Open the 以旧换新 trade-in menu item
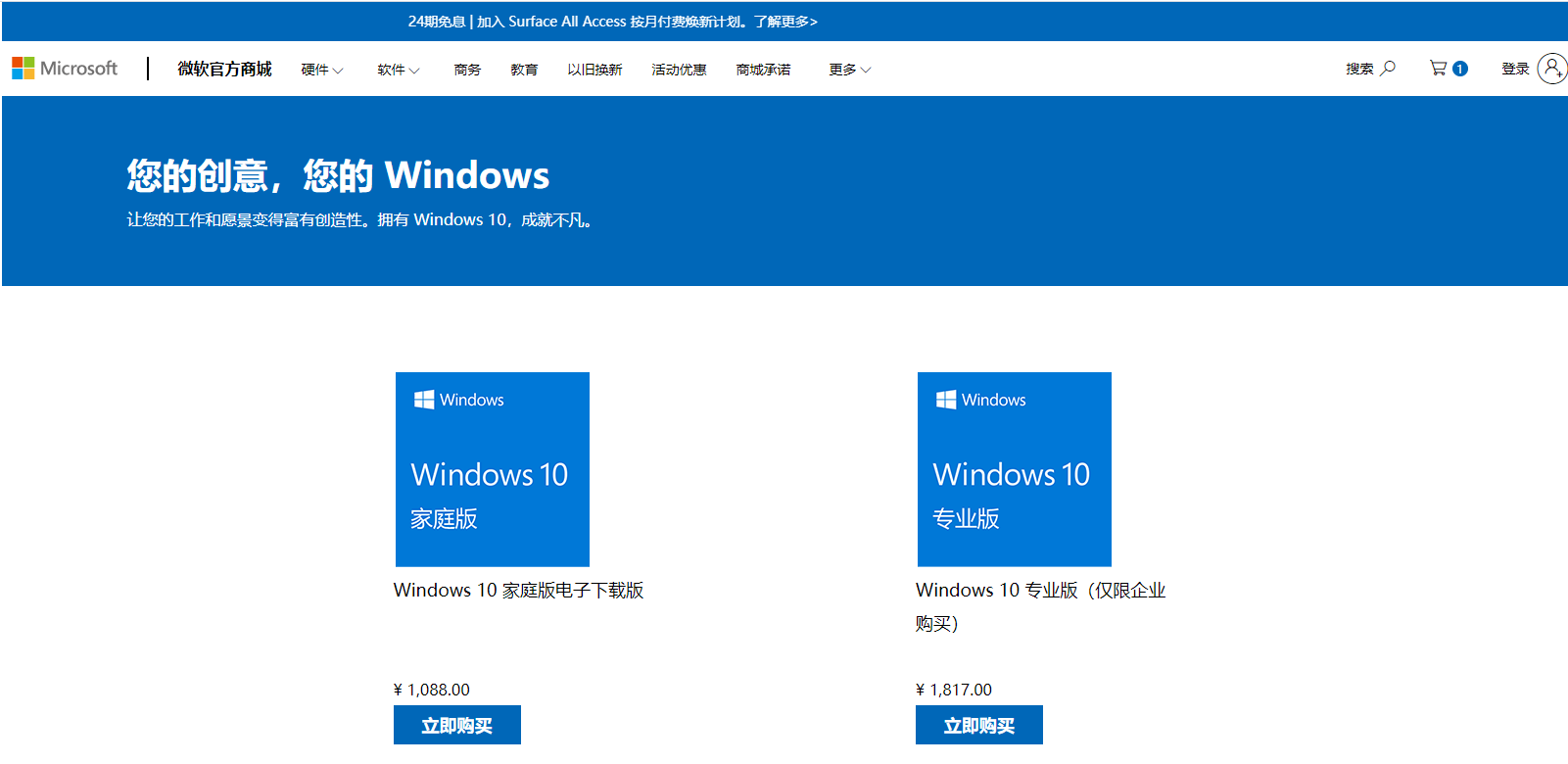The image size is (1568, 764). pyautogui.click(x=594, y=70)
